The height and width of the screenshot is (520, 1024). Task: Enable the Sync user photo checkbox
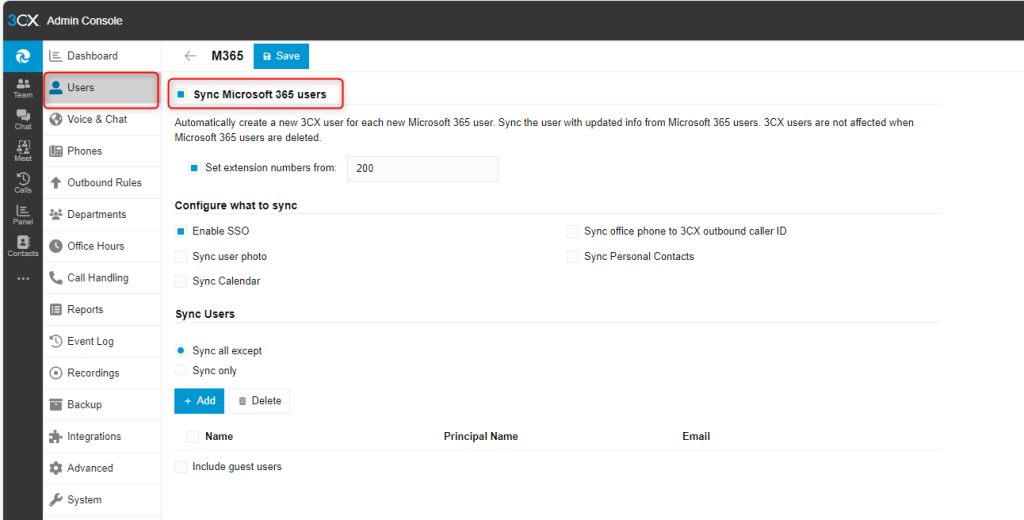(x=181, y=257)
